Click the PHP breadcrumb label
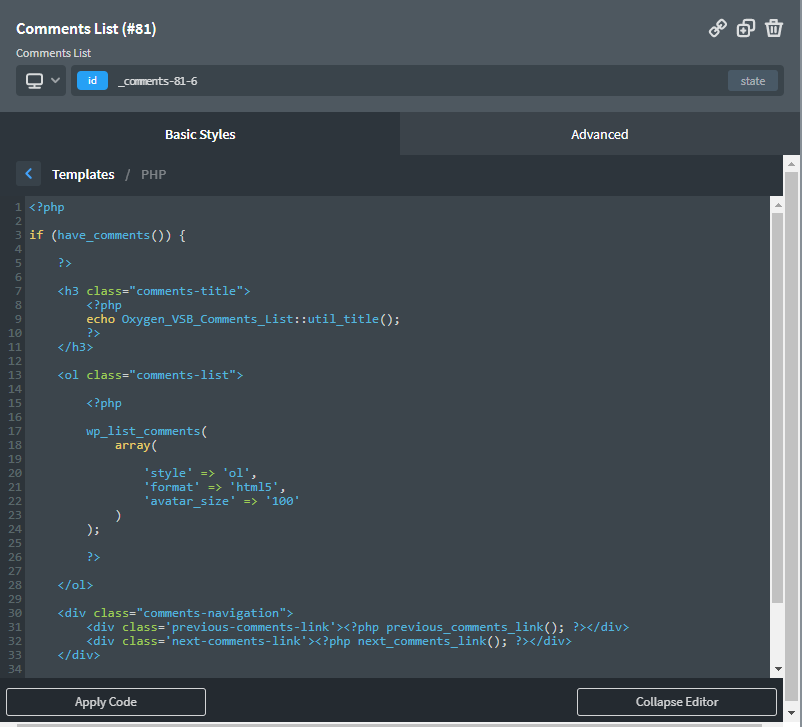Viewport: 802px width, 727px height. pyautogui.click(x=153, y=174)
